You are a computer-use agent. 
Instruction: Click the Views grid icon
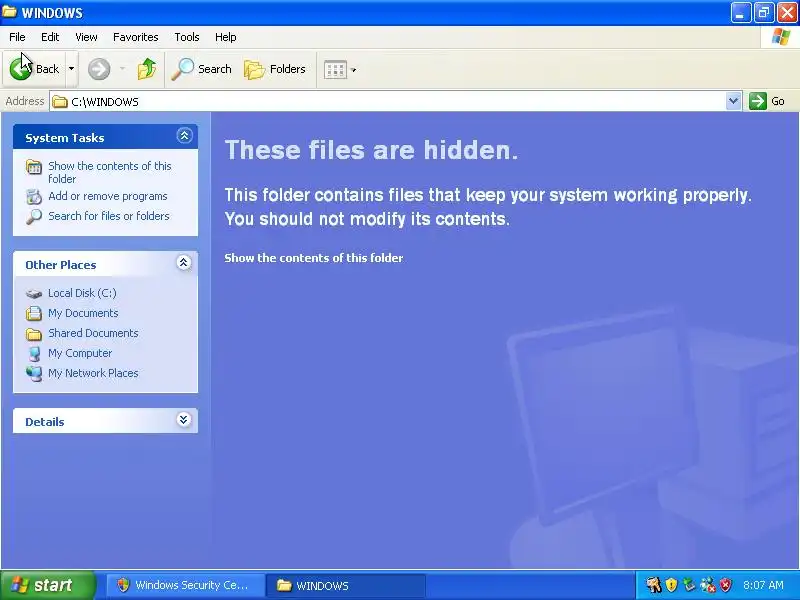pyautogui.click(x=335, y=70)
